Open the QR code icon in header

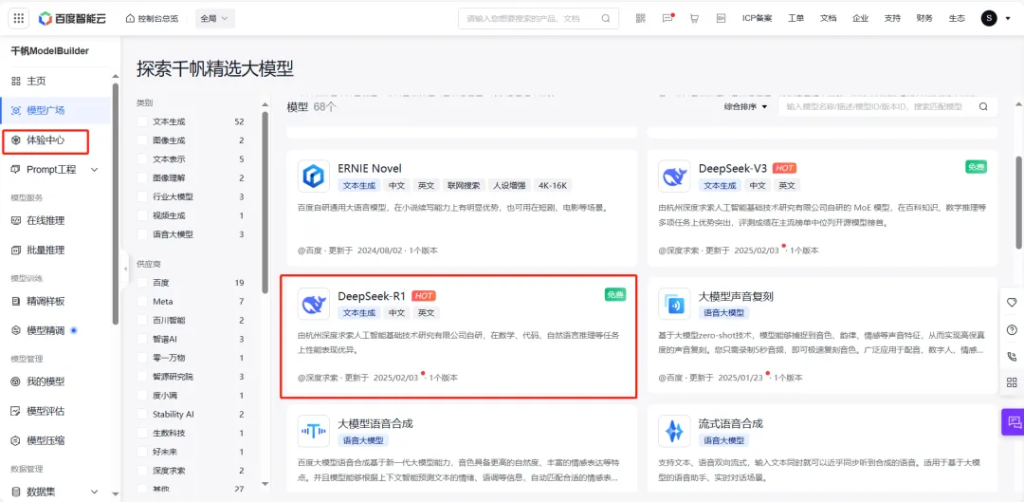[x=641, y=18]
